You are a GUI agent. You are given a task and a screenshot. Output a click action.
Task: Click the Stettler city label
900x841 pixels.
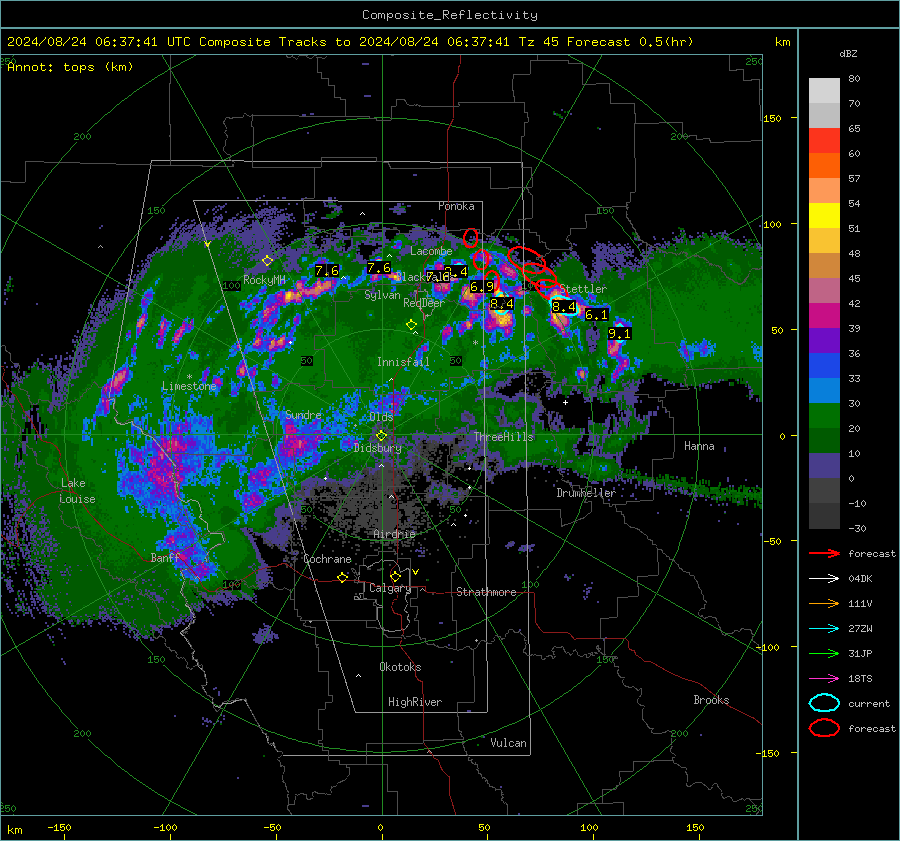(583, 289)
